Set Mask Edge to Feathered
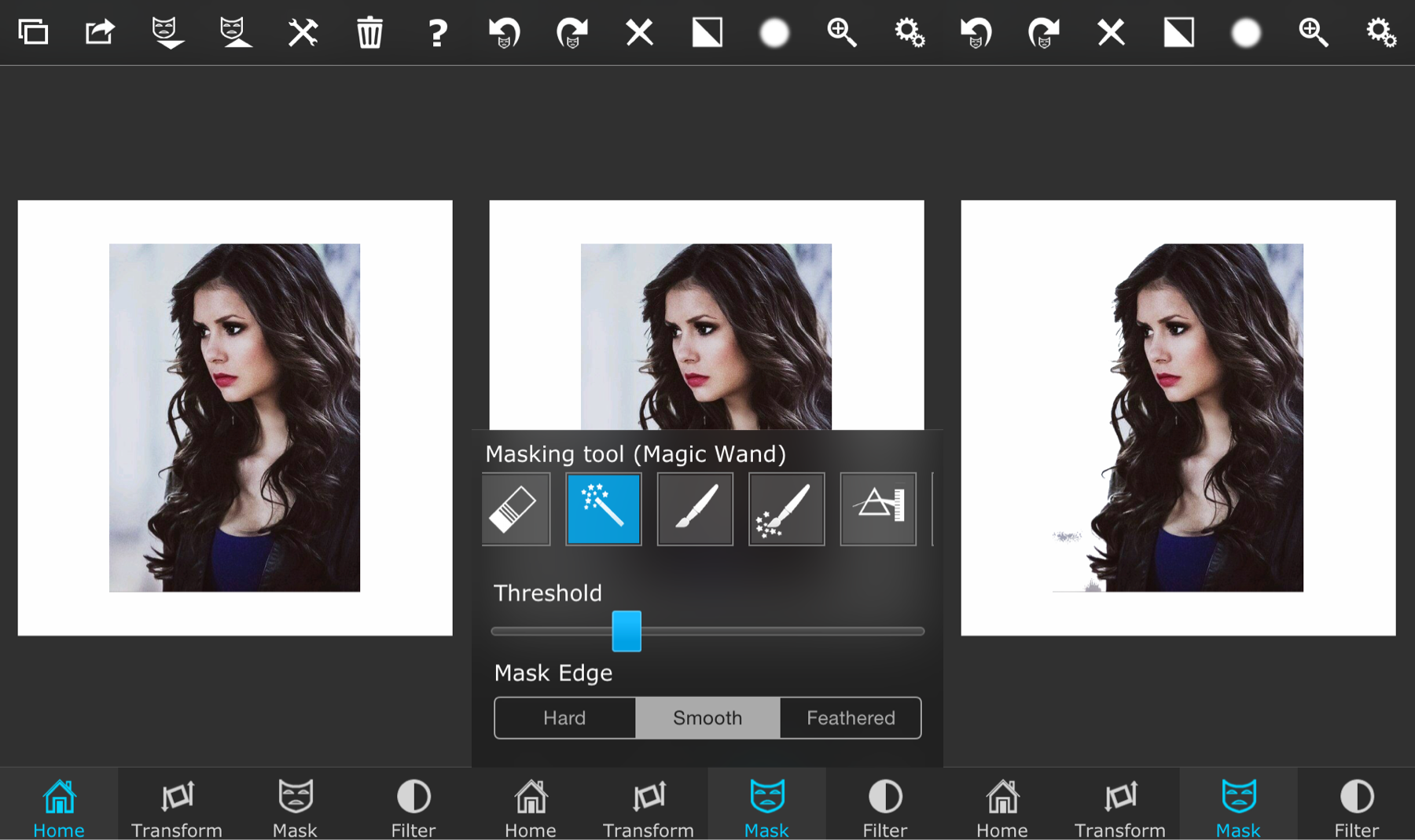 coord(851,717)
